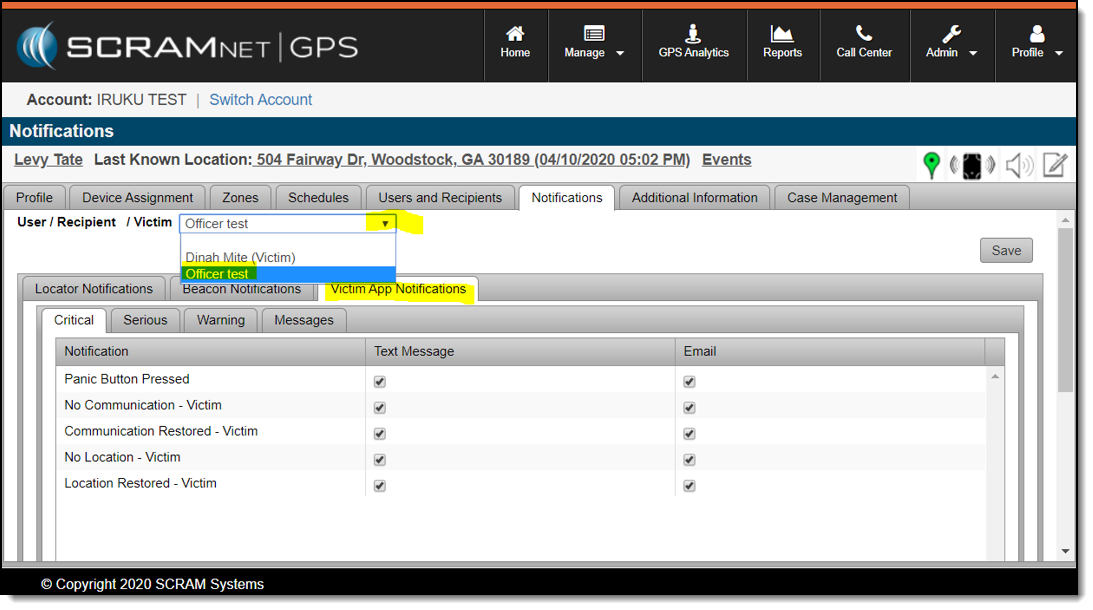Expand the Manage dropdown menu

coord(594,44)
